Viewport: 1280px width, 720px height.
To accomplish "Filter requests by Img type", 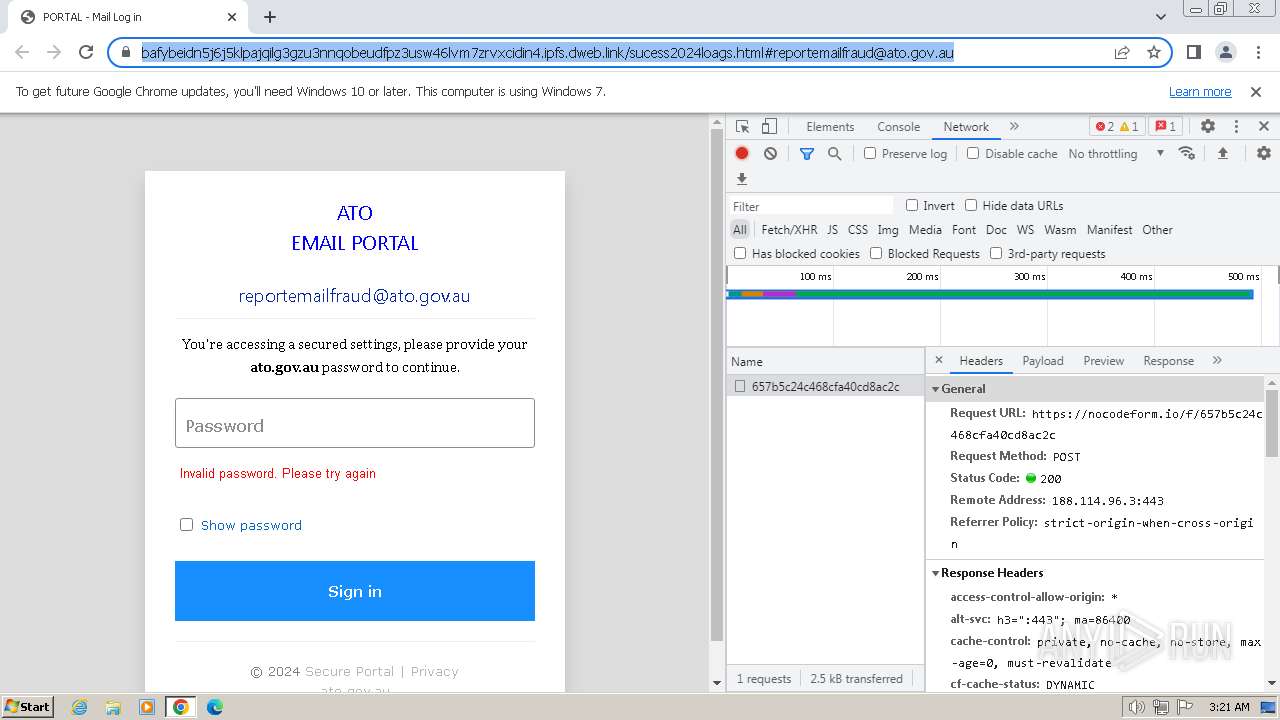I will pos(888,229).
